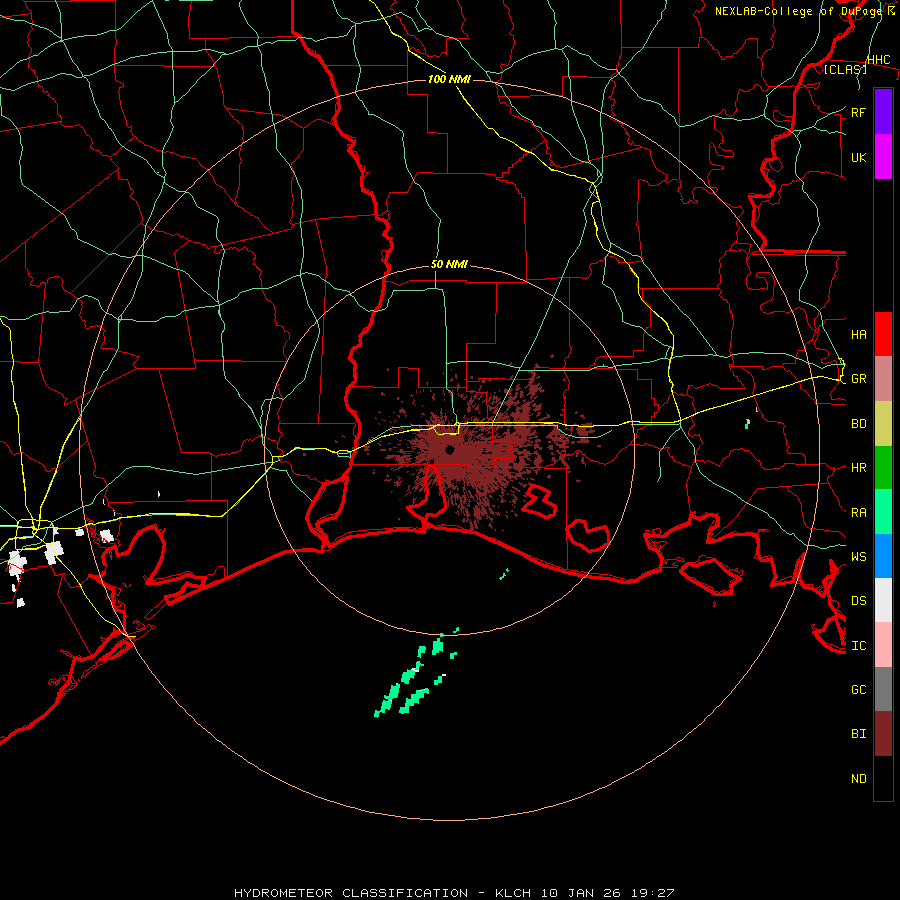The image size is (900, 900).
Task: Click the HHC product label
Action: [x=878, y=60]
